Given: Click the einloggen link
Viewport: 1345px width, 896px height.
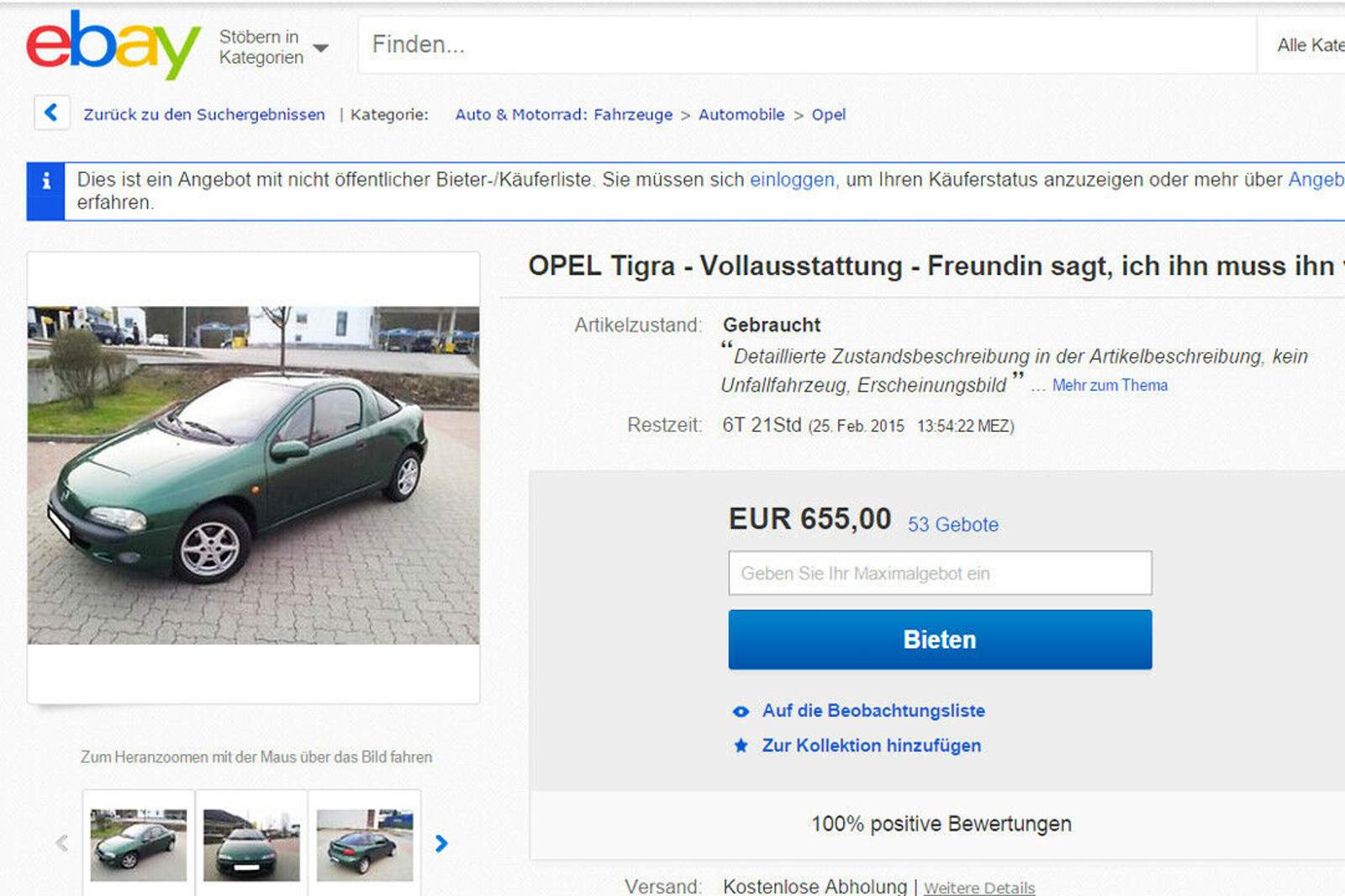Looking at the screenshot, I should [792, 180].
